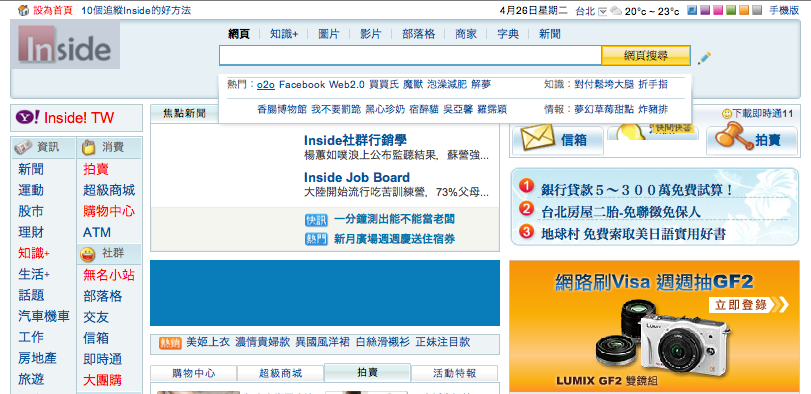The image size is (811, 394).
Task: Click the newspaper icon beside 資訊
Action: 22,147
